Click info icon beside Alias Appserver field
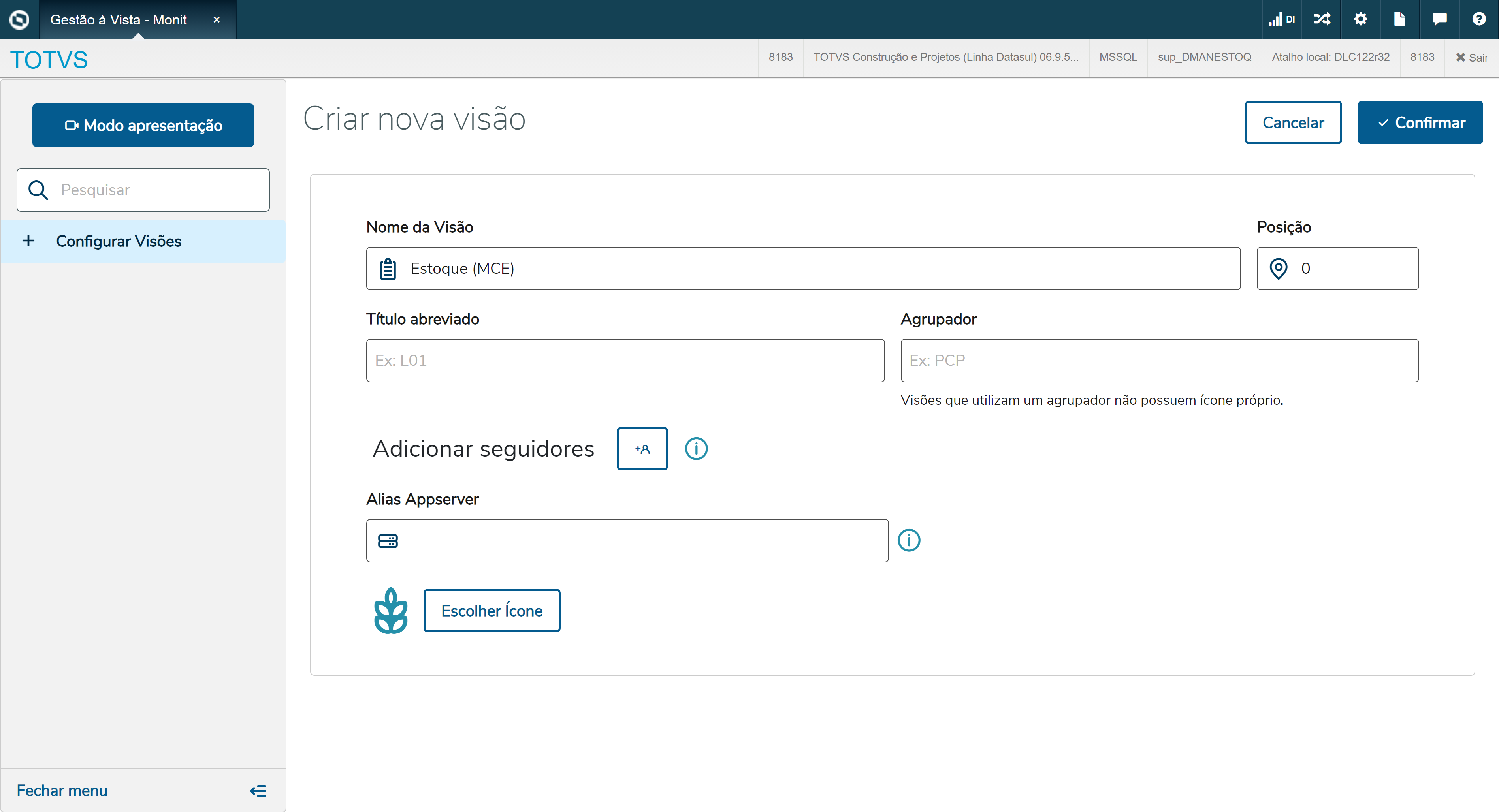 pos(908,540)
